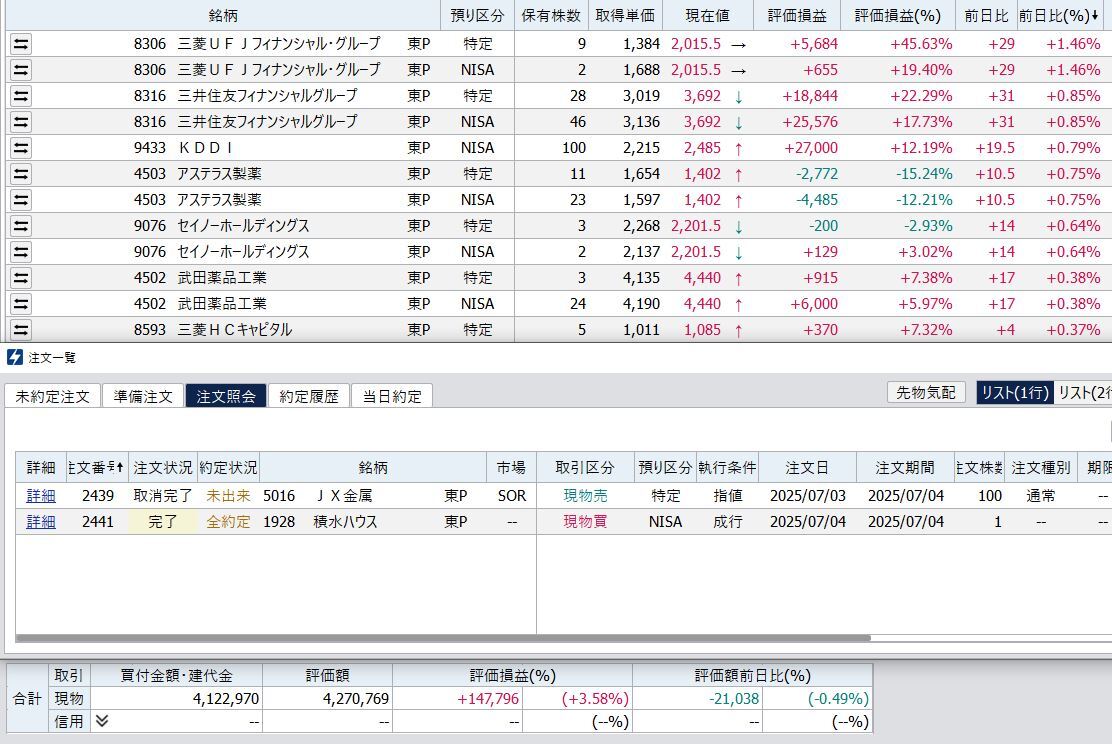The width and height of the screenshot is (1112, 744).
Task: Sort by 注文番号 column header
Action: point(96,467)
